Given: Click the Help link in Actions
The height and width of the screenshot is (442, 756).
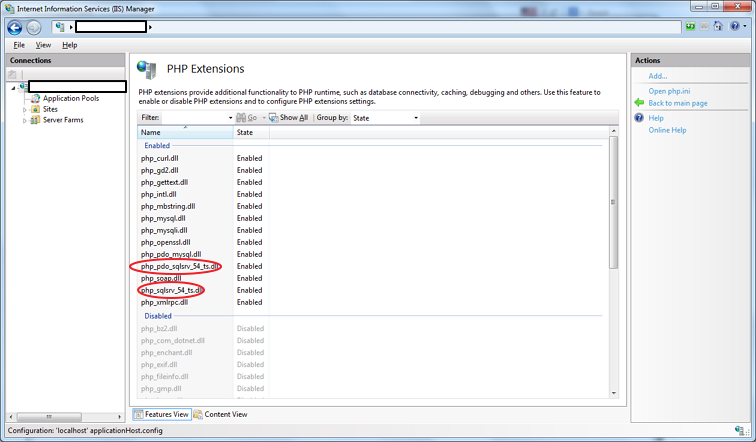Looking at the screenshot, I should [656, 118].
